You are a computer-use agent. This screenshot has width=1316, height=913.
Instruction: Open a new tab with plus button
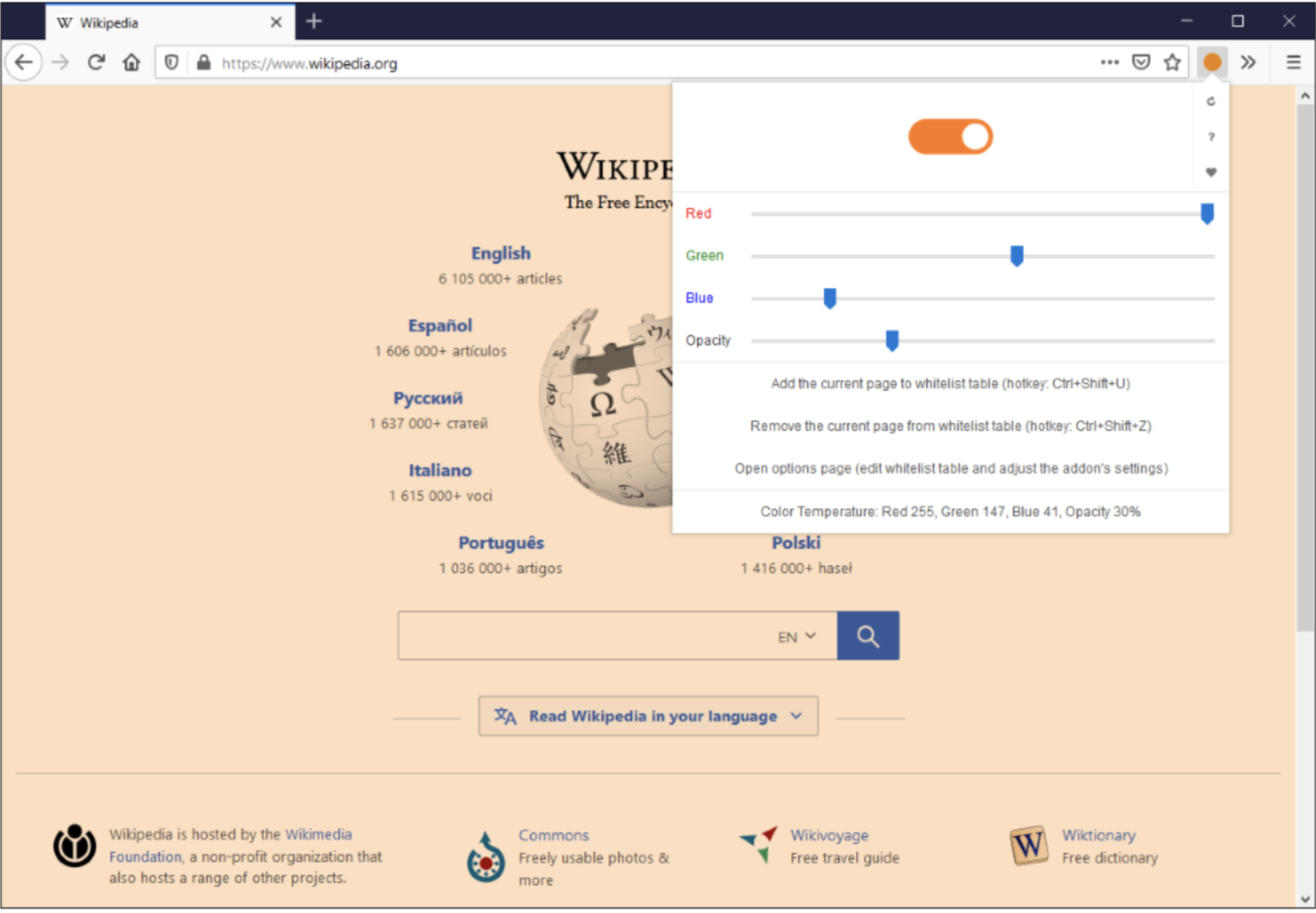[314, 21]
